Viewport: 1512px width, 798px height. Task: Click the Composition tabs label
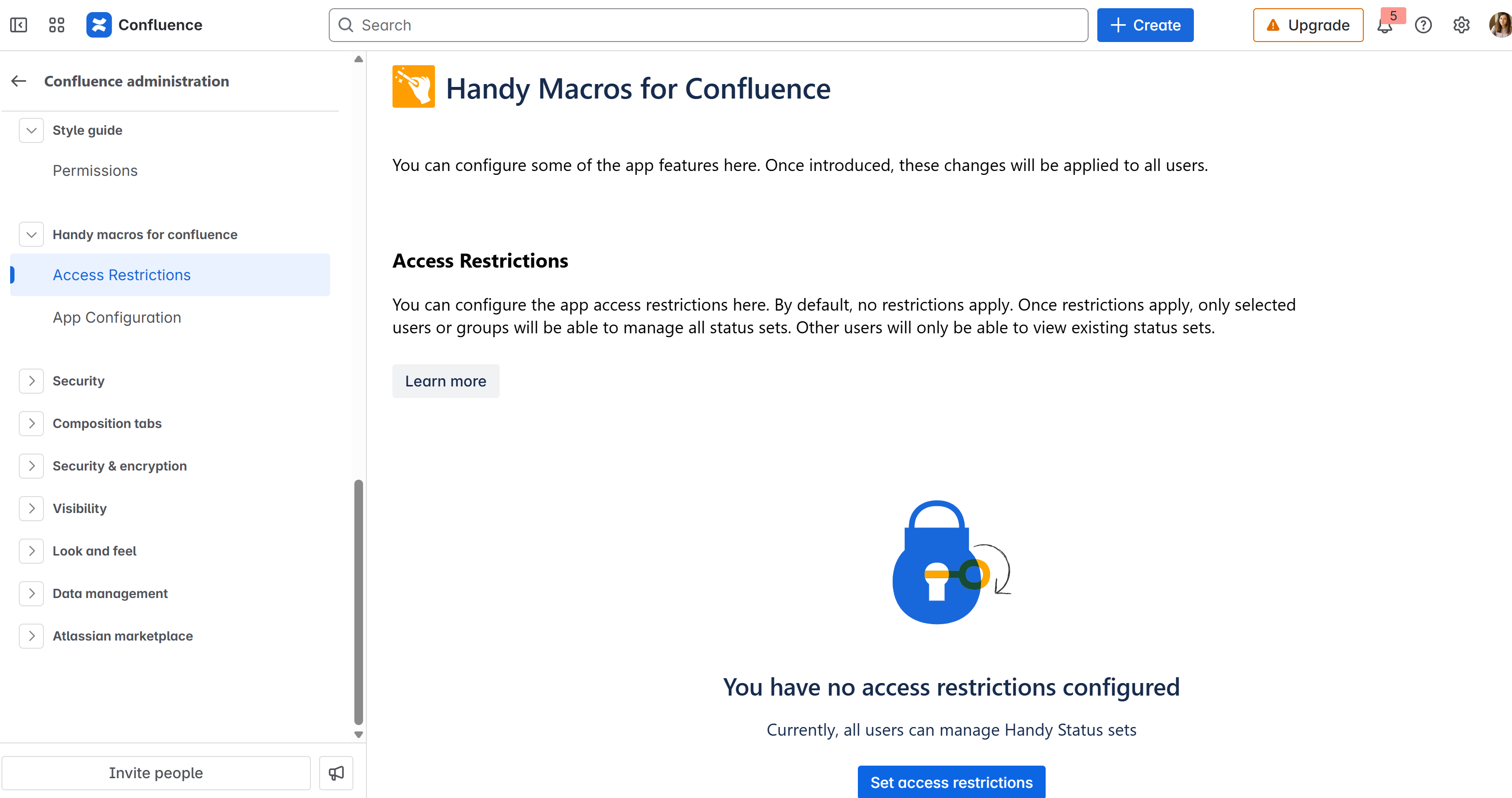pos(107,423)
